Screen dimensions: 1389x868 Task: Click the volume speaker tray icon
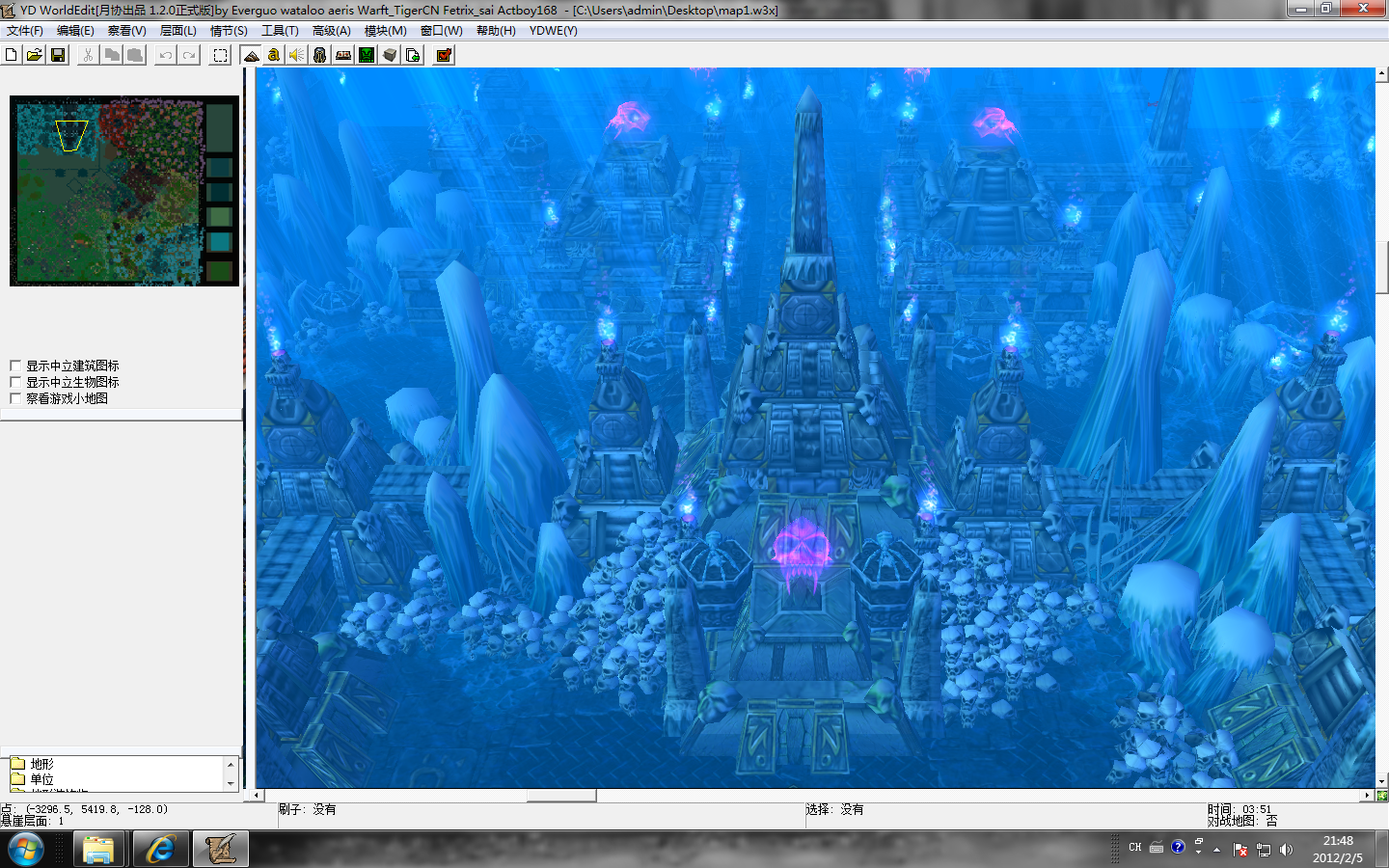[x=1286, y=850]
